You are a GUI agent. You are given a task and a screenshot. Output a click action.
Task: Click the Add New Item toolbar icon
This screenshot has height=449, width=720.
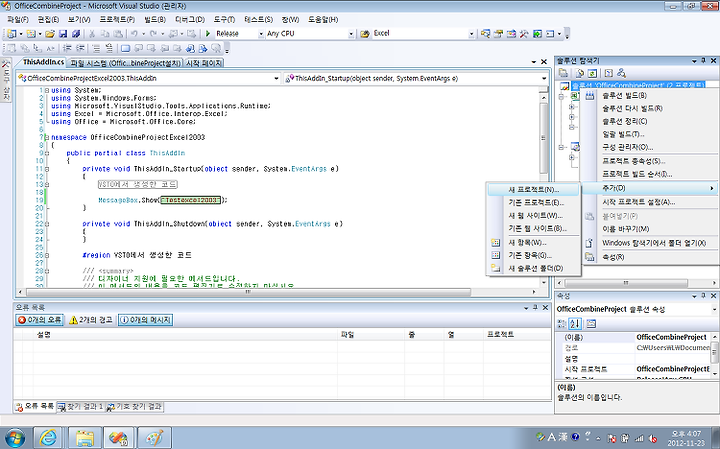click(x=31, y=34)
